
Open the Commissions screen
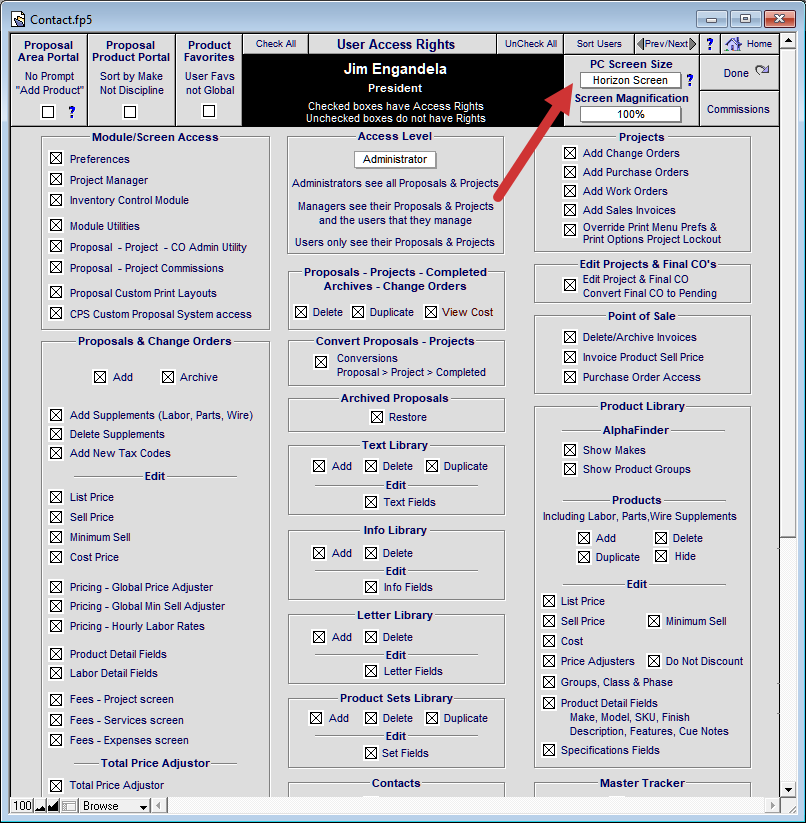[739, 109]
